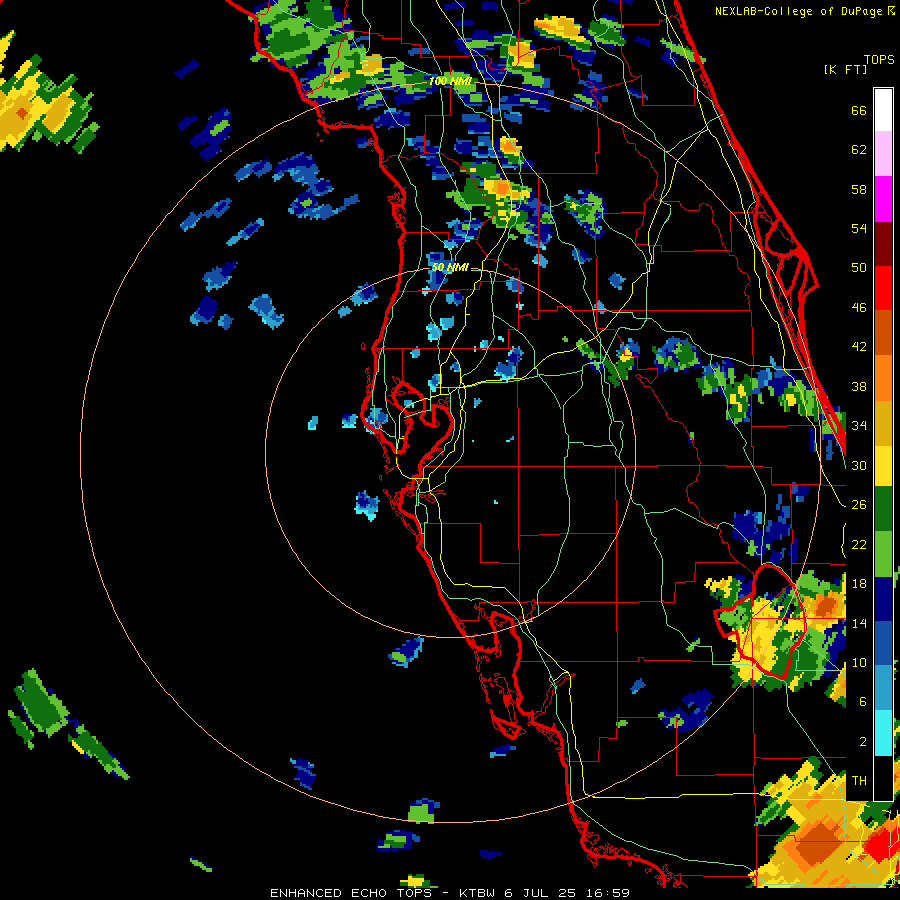Select the light pink legend swatch
This screenshot has width=900, height=900.
tap(883, 153)
